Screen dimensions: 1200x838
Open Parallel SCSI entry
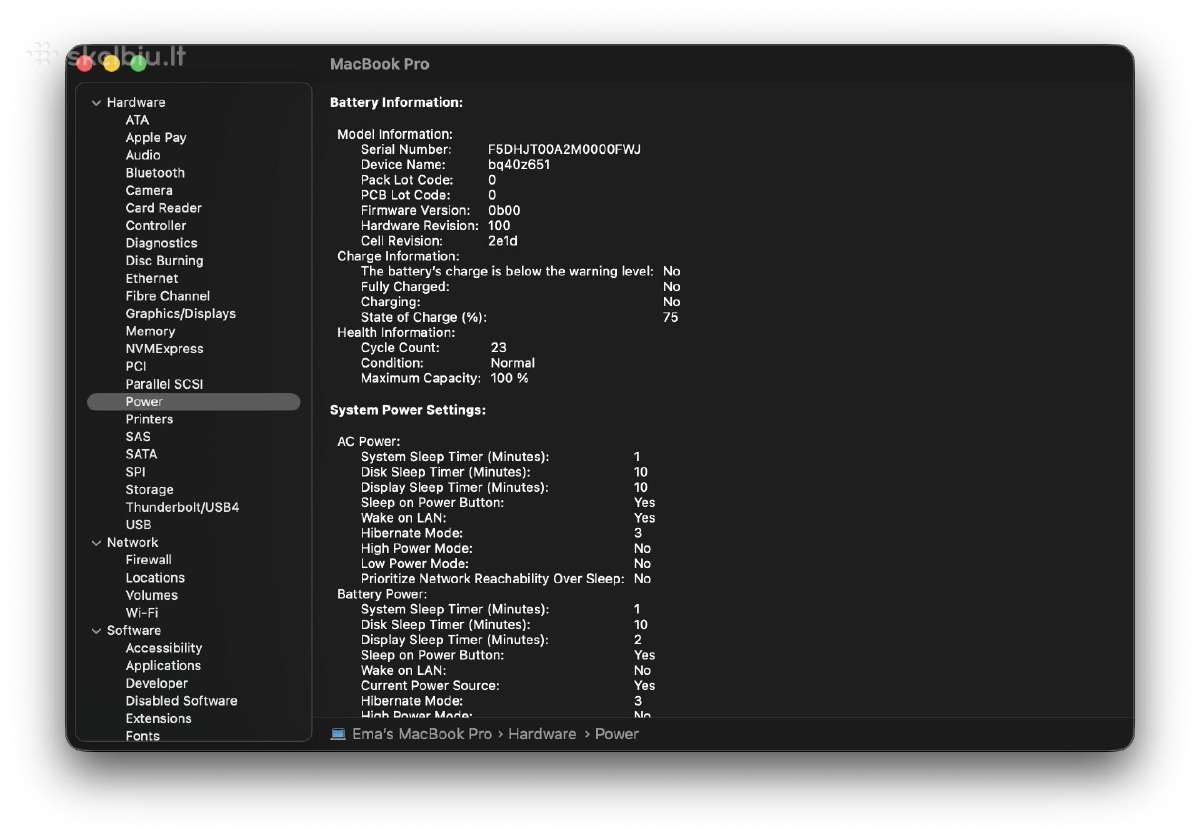(164, 384)
